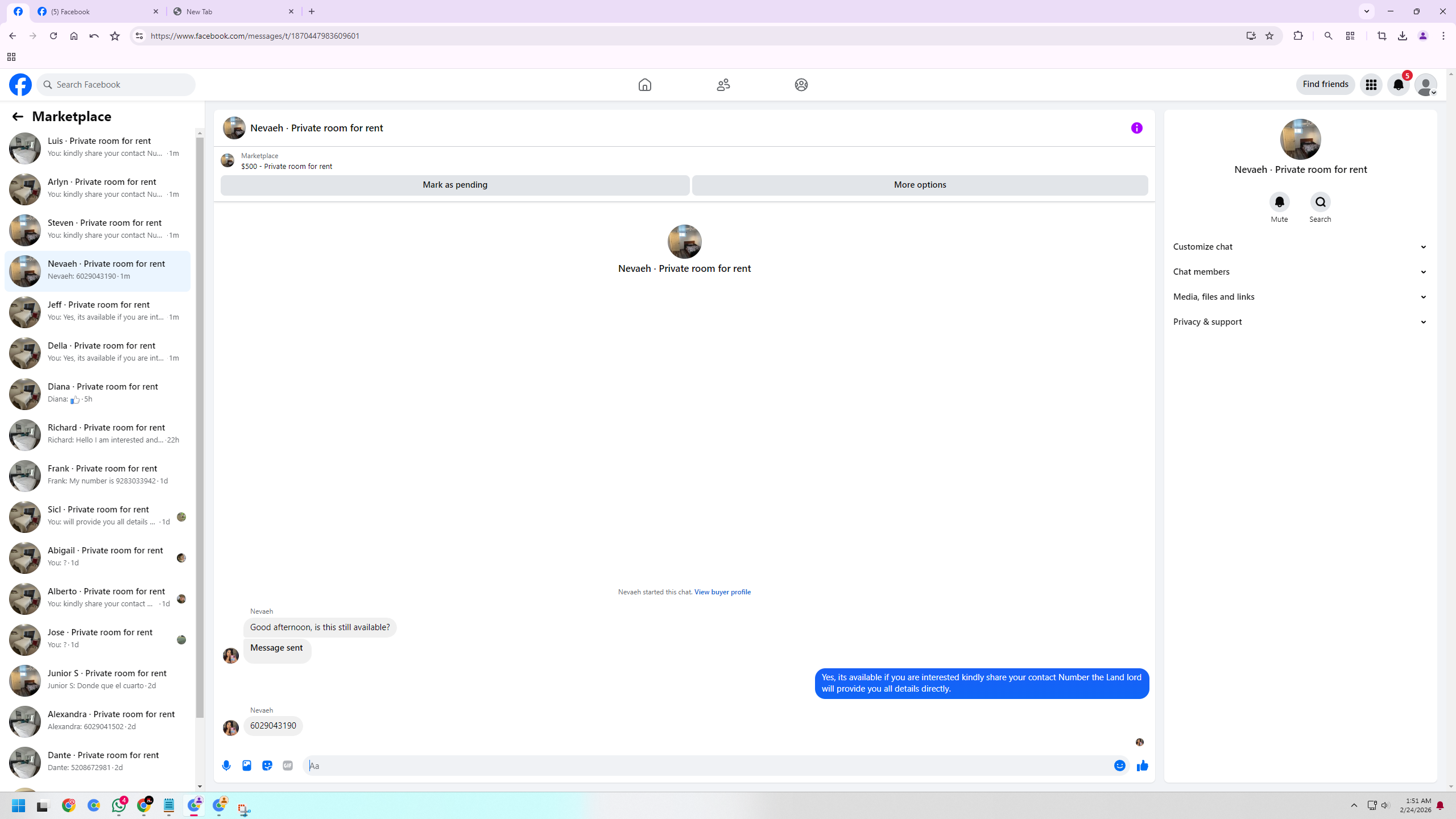The height and width of the screenshot is (819, 1456).
Task: Click the purple conversation info icon
Action: click(1136, 128)
